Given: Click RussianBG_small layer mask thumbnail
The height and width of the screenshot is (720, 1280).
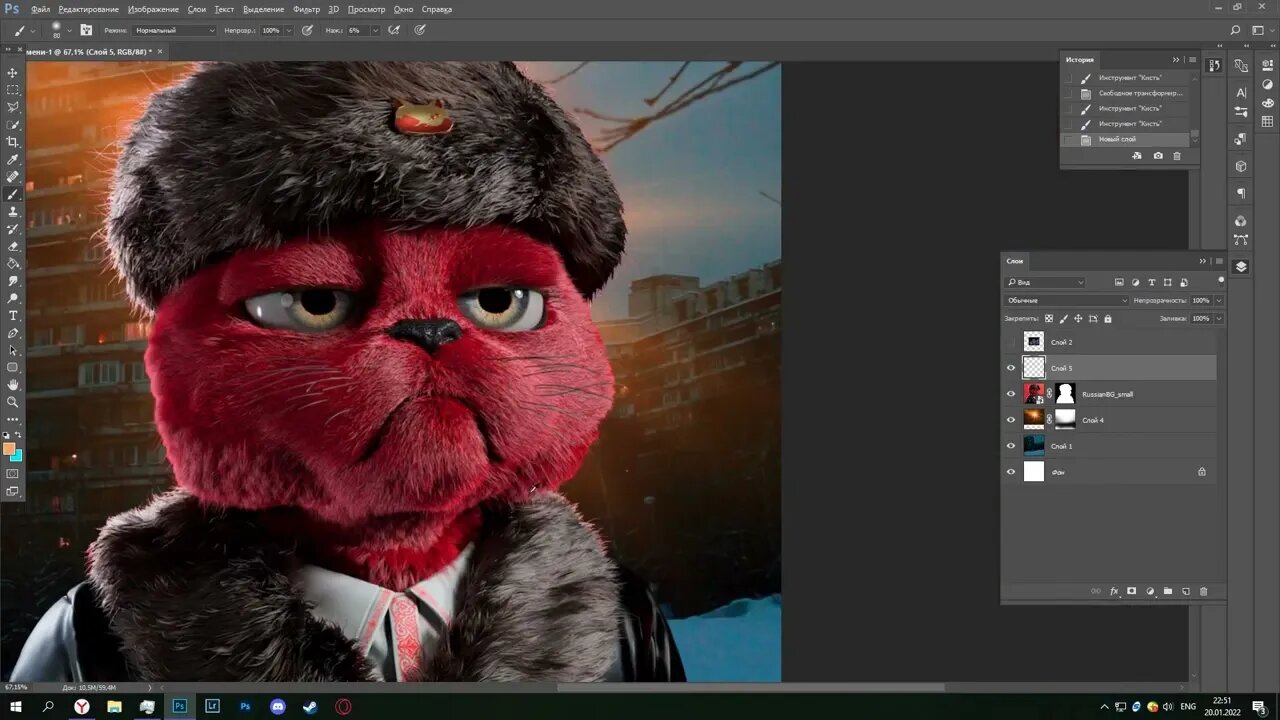Looking at the screenshot, I should [1065, 394].
